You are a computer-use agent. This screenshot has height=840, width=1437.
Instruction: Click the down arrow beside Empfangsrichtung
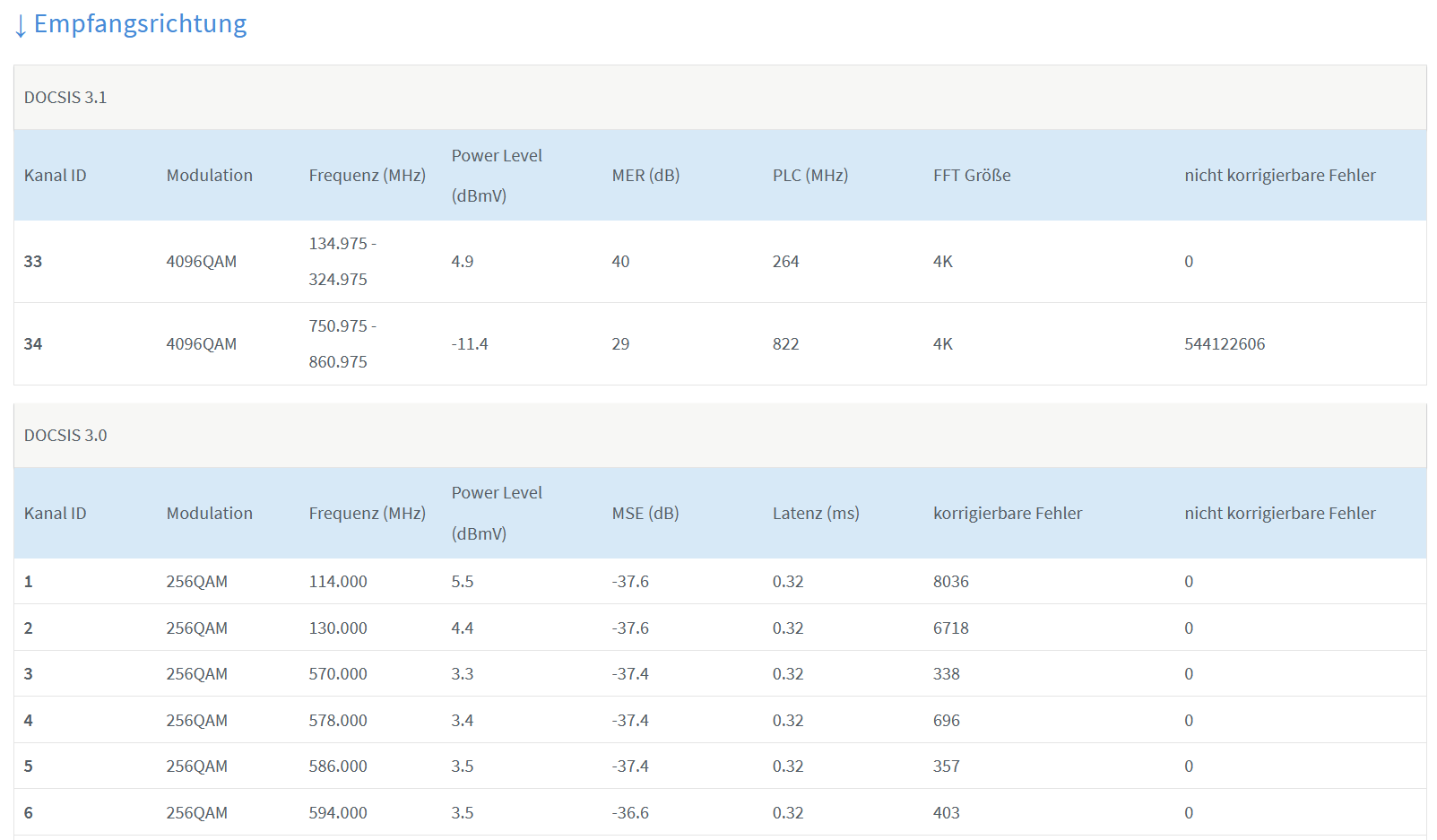click(21, 26)
